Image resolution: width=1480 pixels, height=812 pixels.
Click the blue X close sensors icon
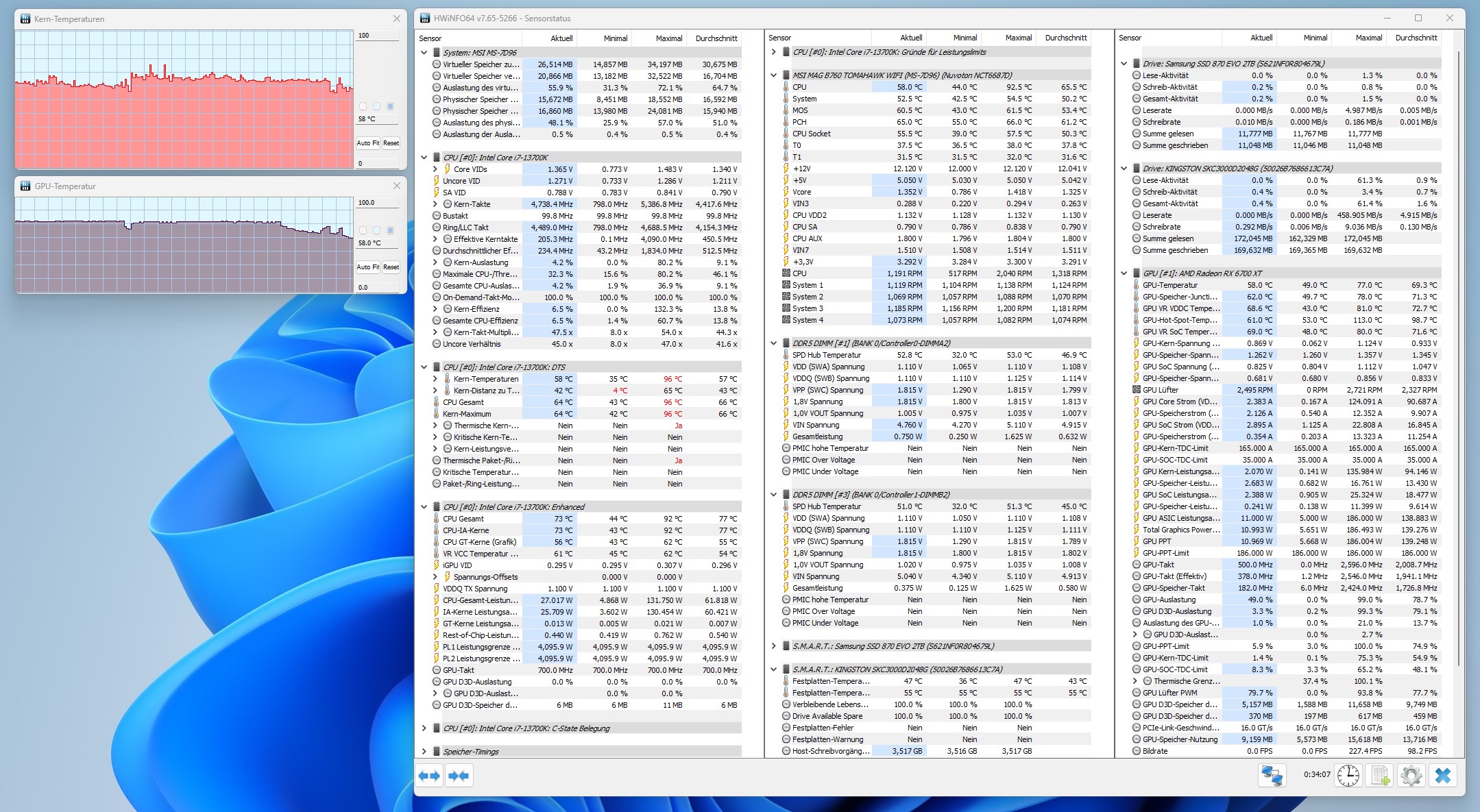[1442, 776]
